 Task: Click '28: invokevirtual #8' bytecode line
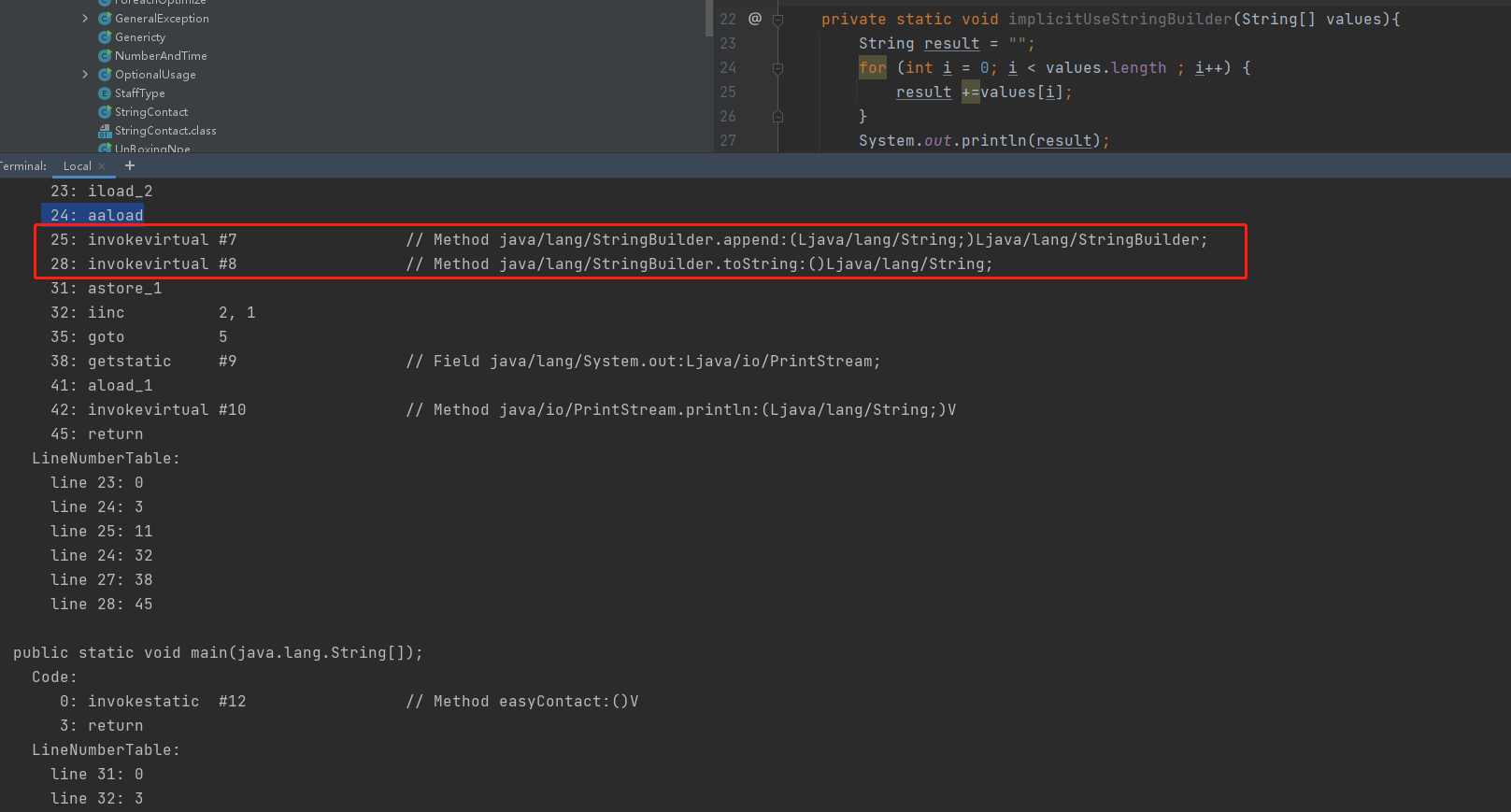pos(144,264)
